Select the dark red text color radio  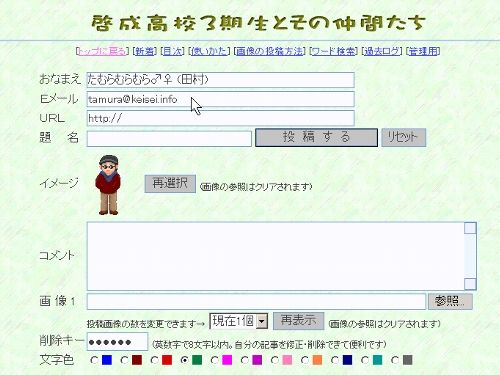pos(124,360)
